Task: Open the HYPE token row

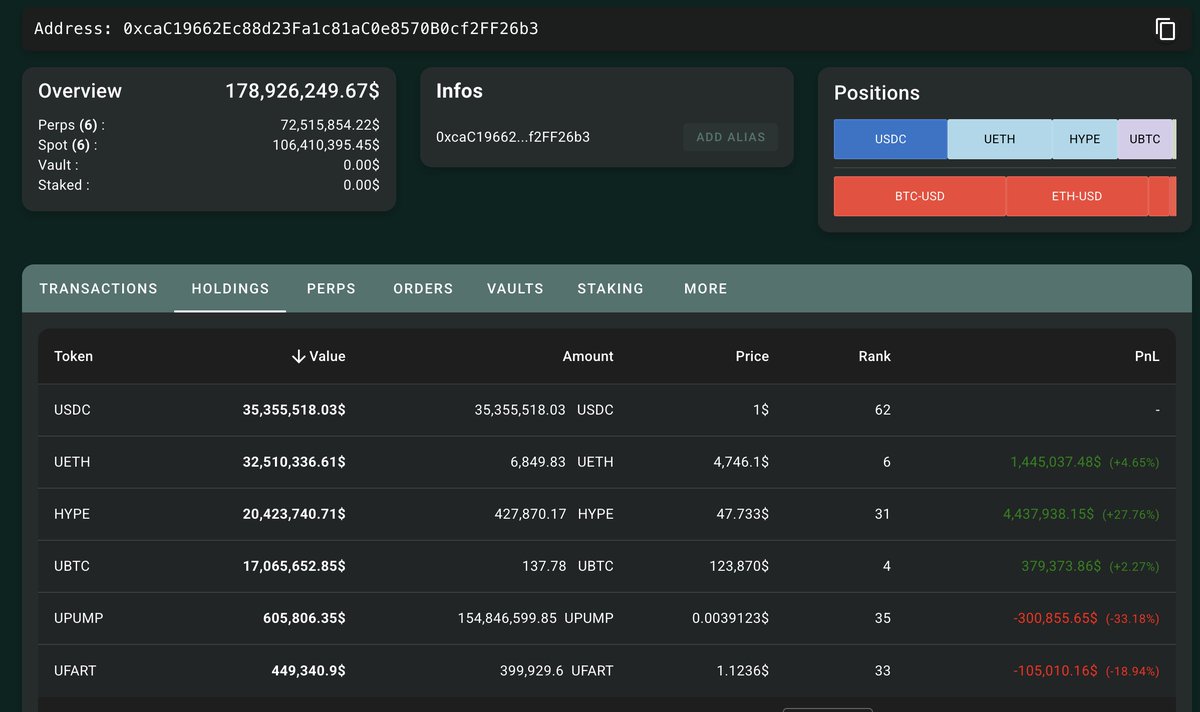Action: (607, 514)
